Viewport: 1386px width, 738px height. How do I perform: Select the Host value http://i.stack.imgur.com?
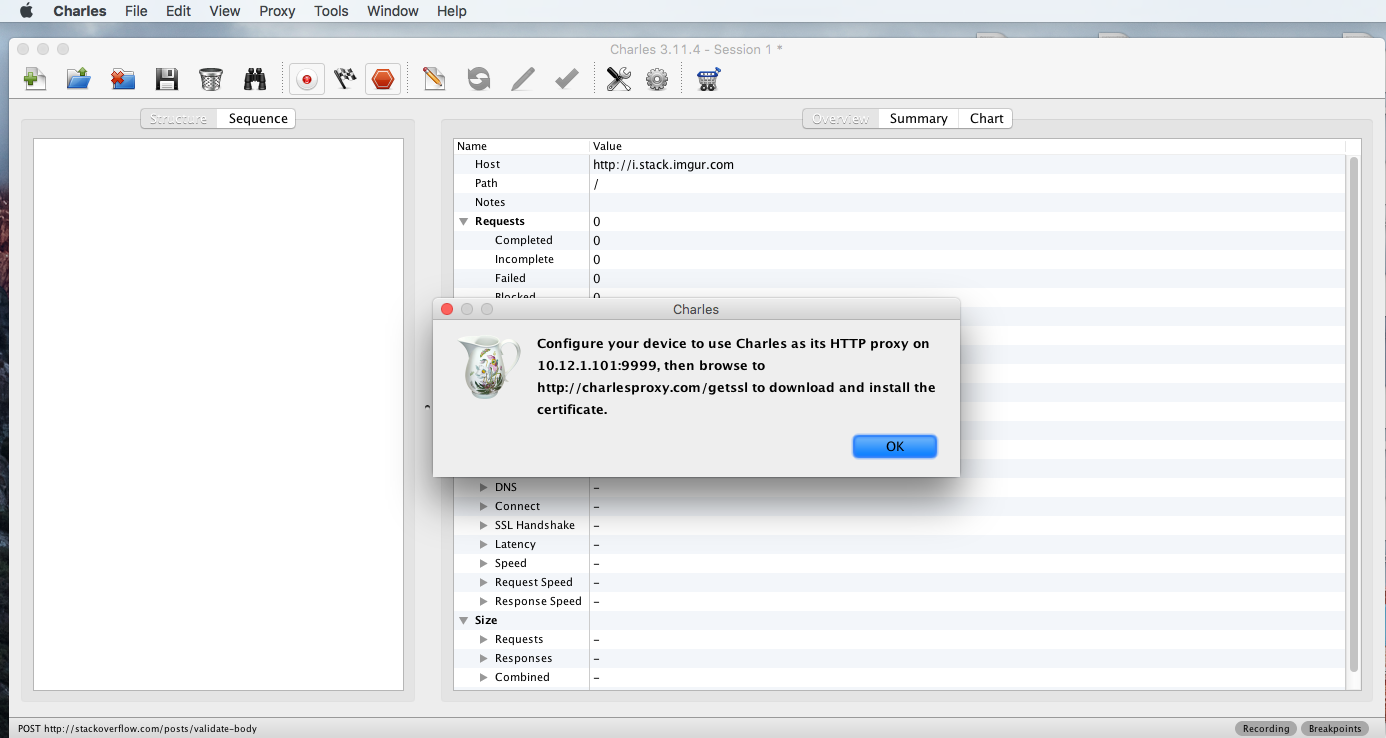tap(663, 164)
